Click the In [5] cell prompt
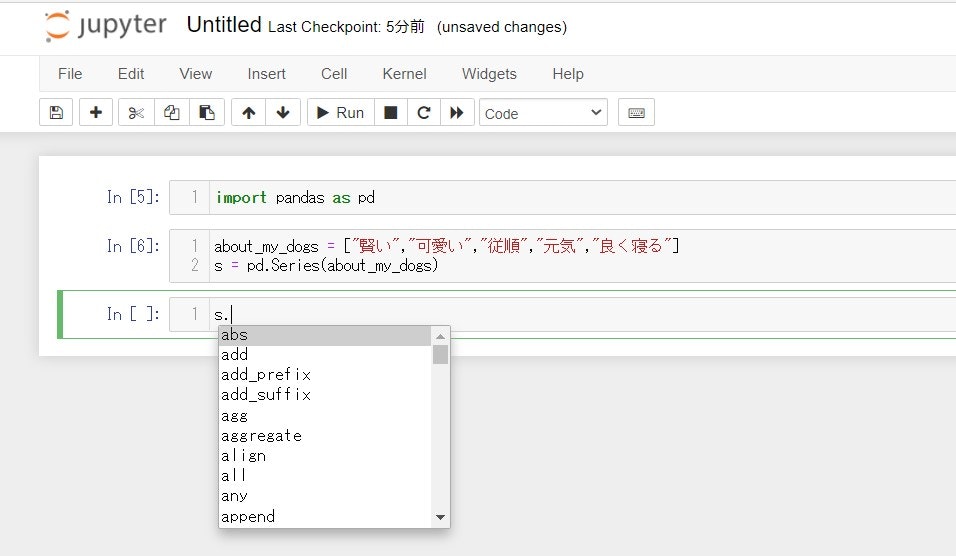Viewport: 956px width, 556px height. click(x=133, y=198)
